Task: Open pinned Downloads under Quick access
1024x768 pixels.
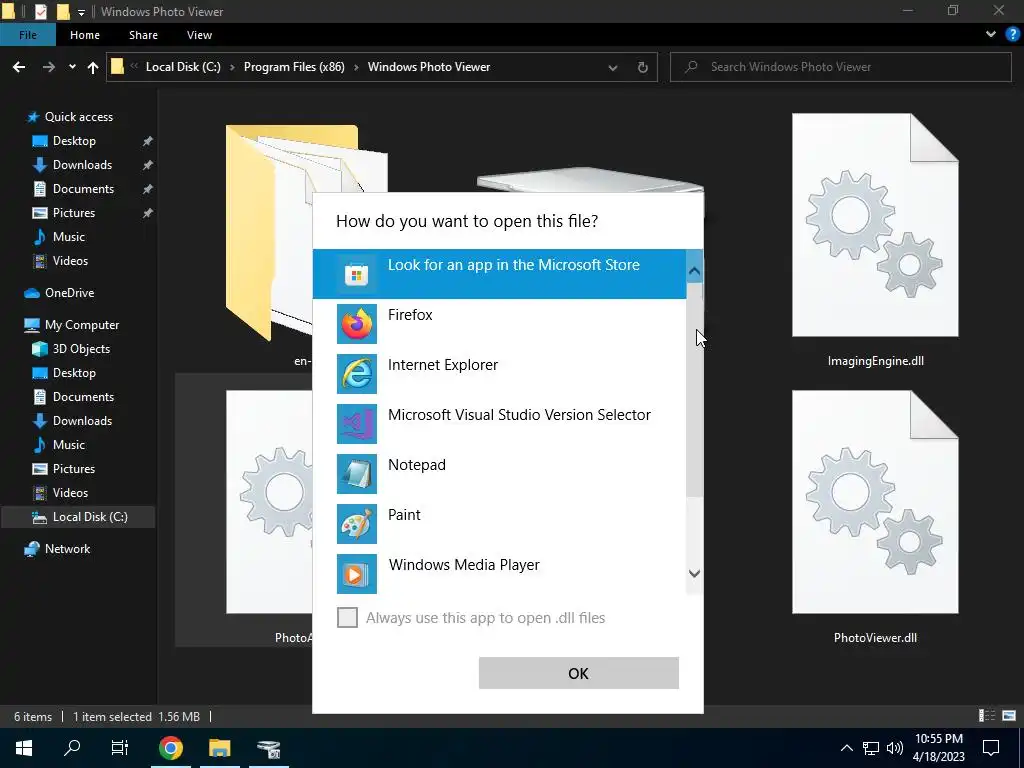Action: coord(82,165)
